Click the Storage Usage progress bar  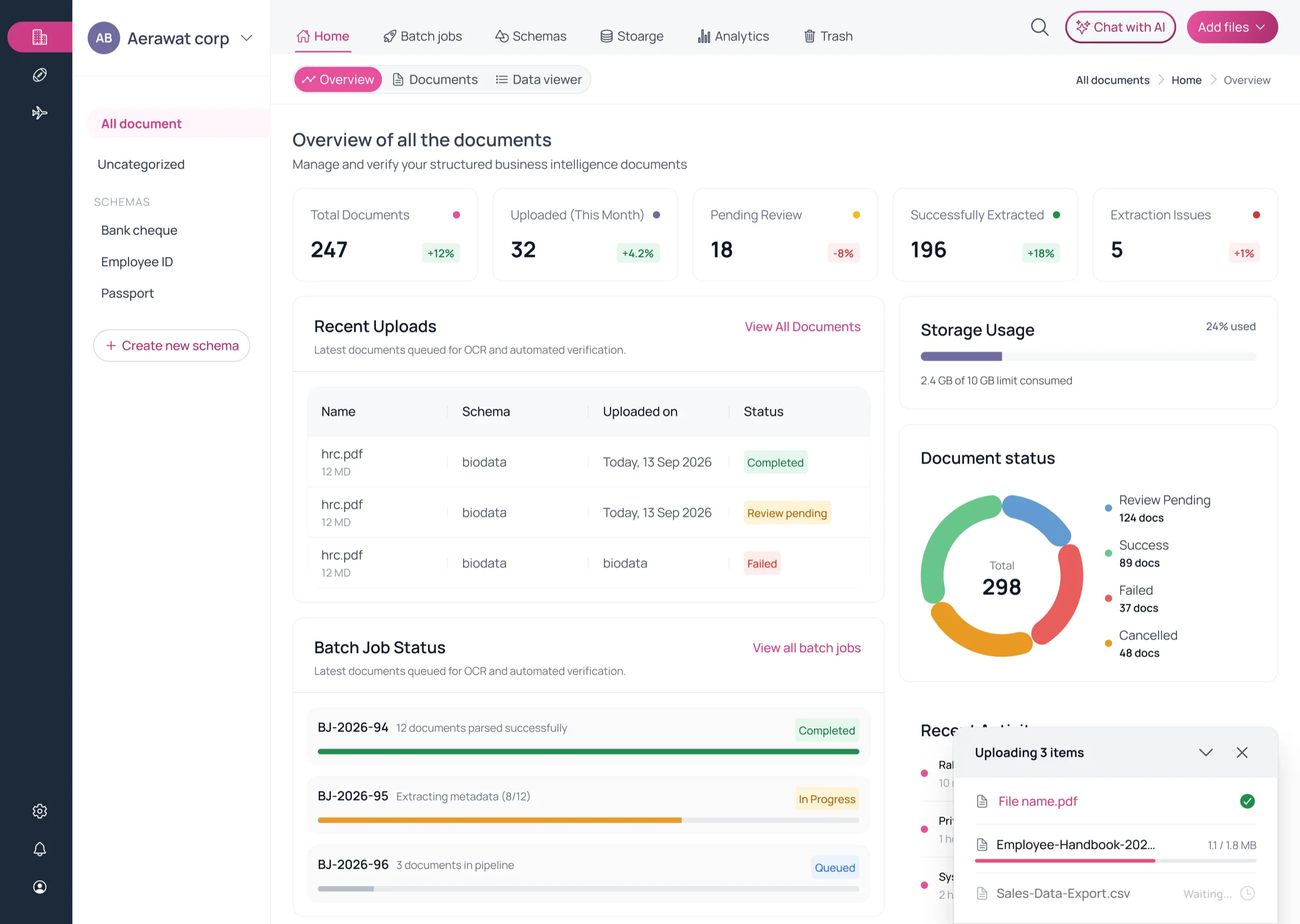coord(1088,356)
